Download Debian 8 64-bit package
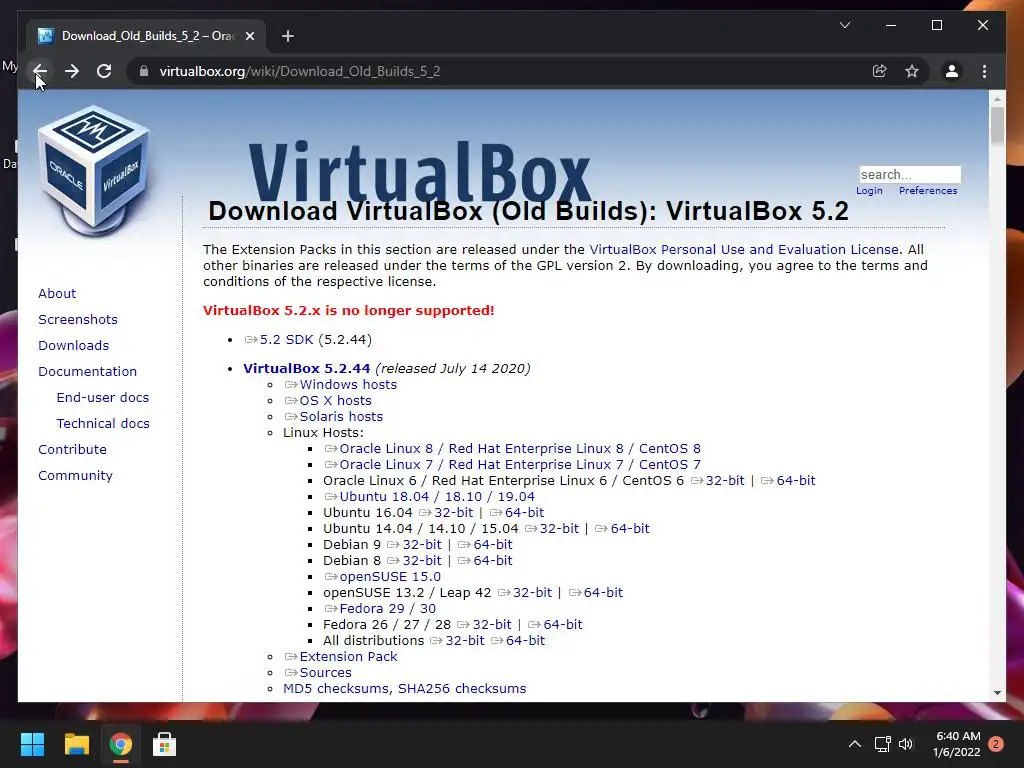 (x=492, y=560)
